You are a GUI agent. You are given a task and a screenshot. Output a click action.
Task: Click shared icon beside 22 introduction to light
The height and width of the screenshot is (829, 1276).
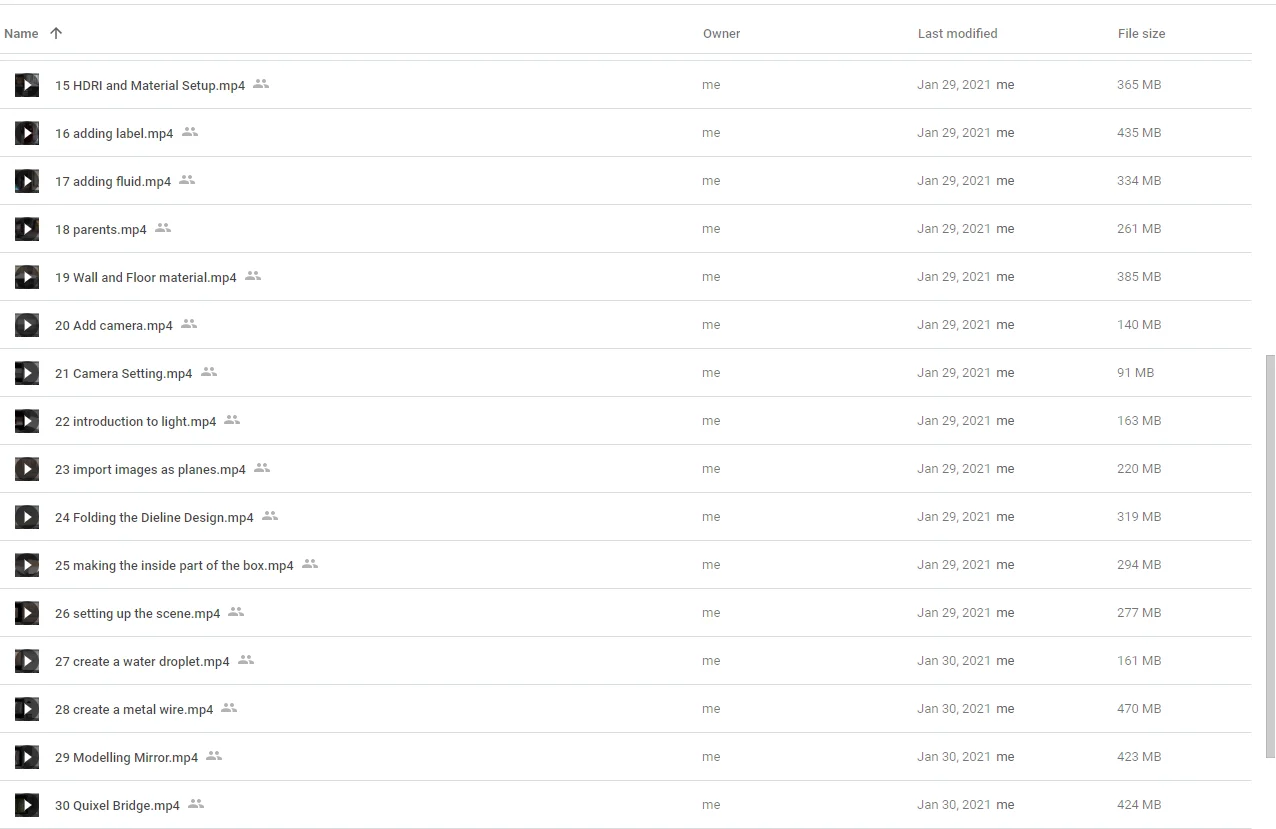pyautogui.click(x=232, y=420)
